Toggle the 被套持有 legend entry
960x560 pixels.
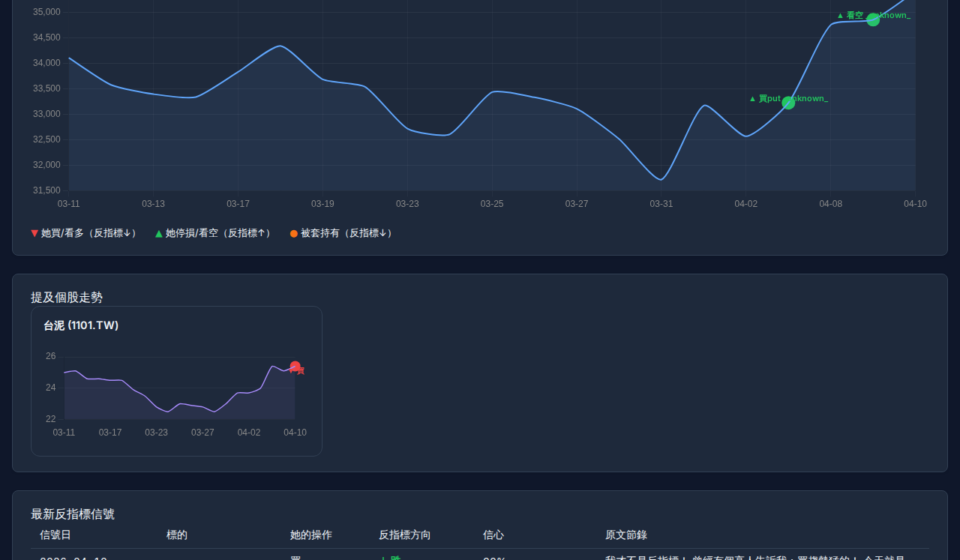[341, 233]
